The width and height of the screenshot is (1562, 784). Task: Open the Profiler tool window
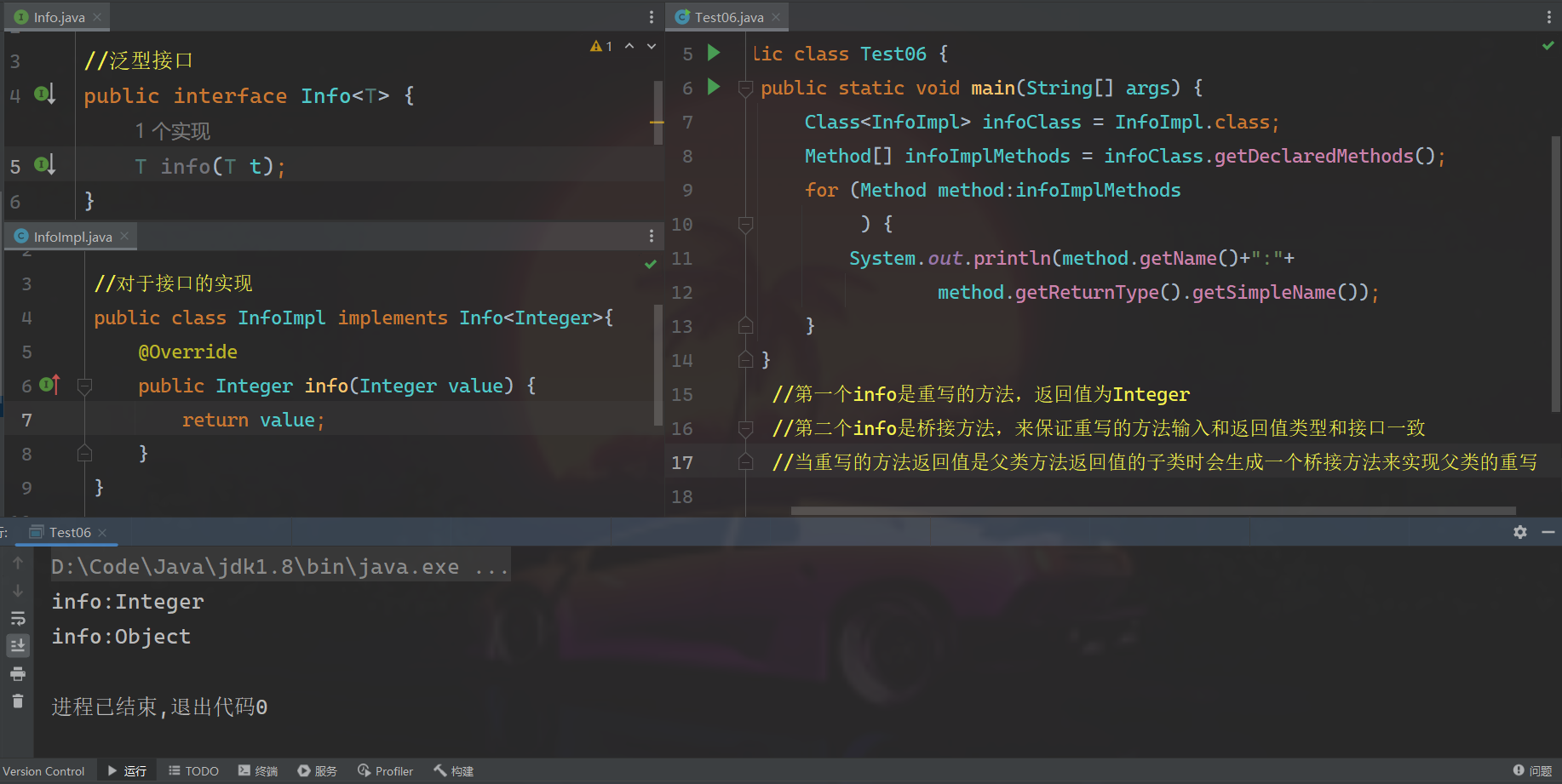386,771
